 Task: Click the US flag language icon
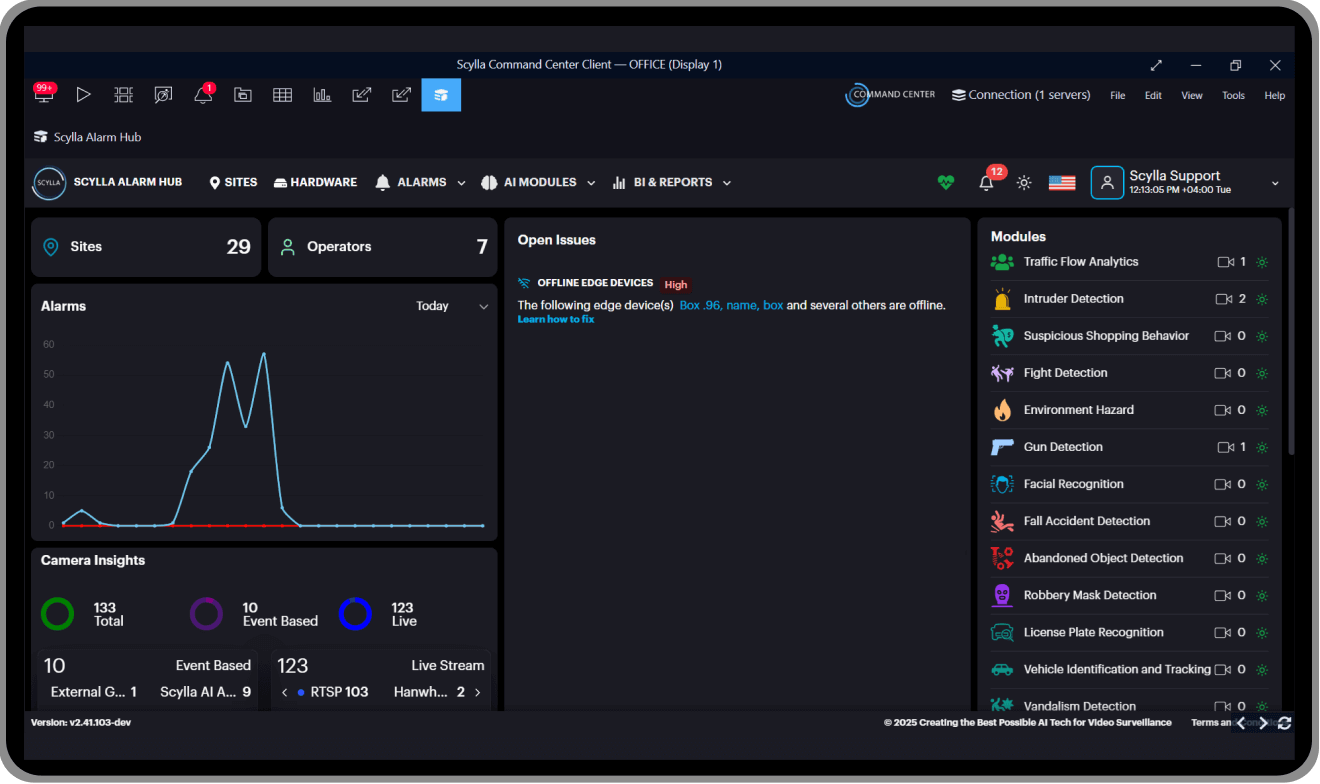(1061, 183)
